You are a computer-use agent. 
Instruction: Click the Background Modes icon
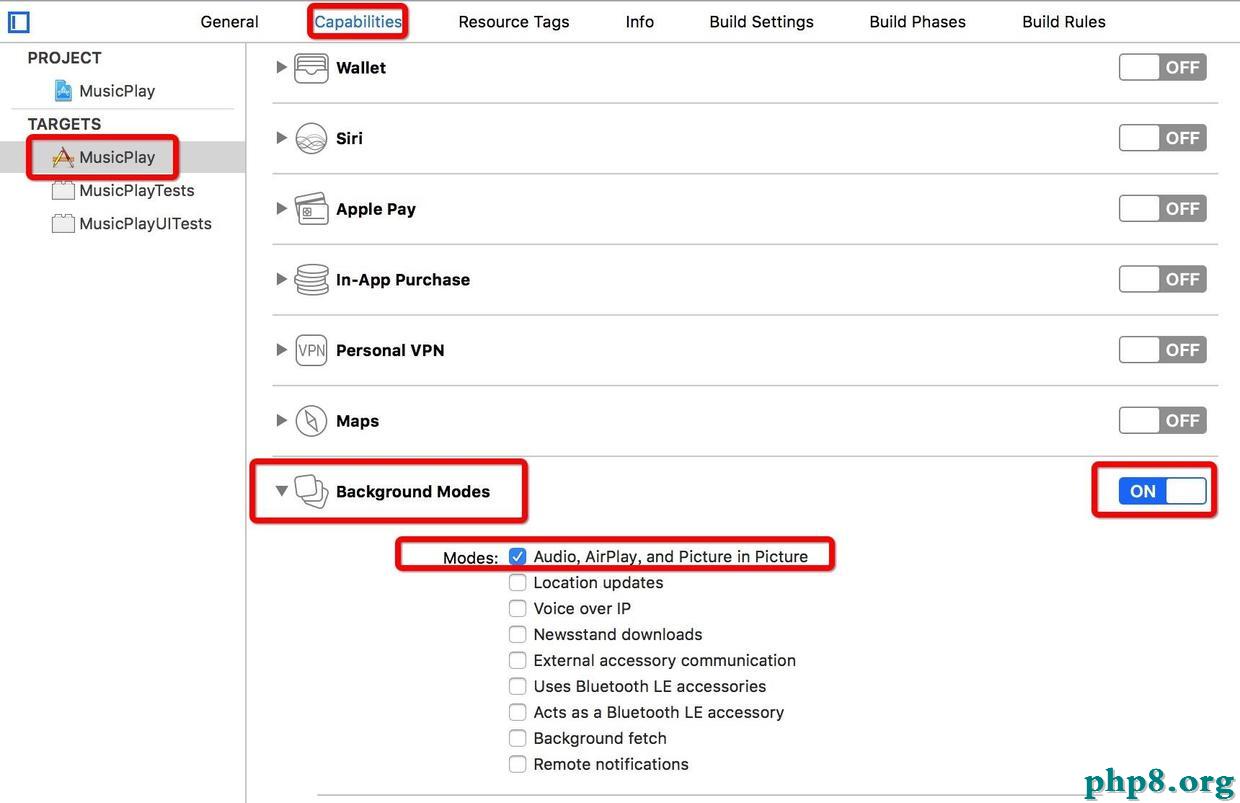[311, 491]
